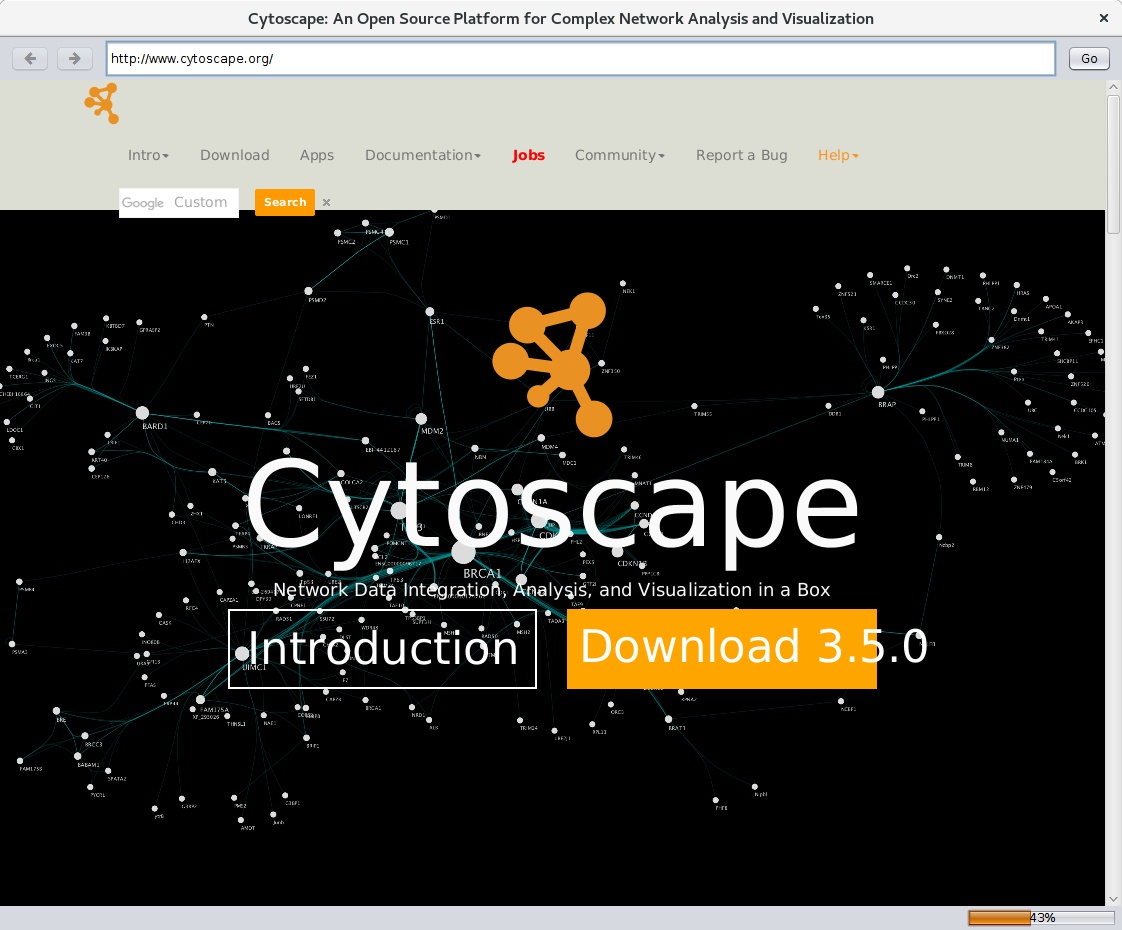
Task: Clear the search with the X icon
Action: coord(326,203)
